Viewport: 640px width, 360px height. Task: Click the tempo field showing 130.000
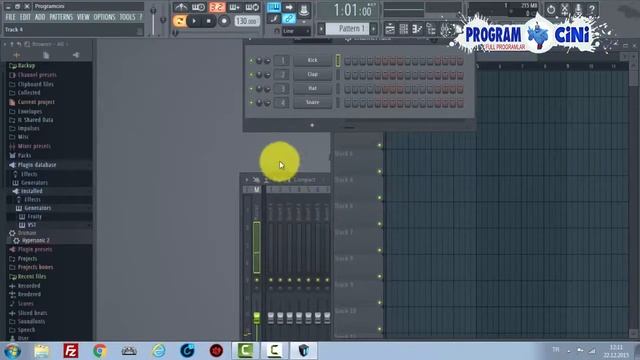point(247,21)
